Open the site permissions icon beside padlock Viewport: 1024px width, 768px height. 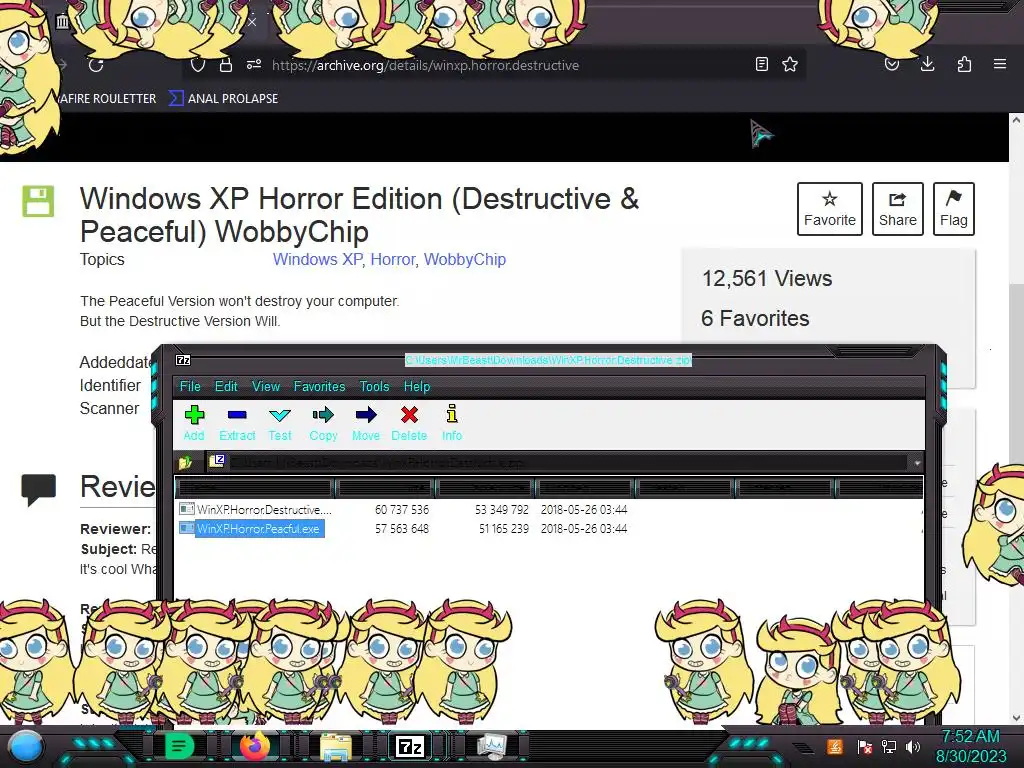[254, 65]
